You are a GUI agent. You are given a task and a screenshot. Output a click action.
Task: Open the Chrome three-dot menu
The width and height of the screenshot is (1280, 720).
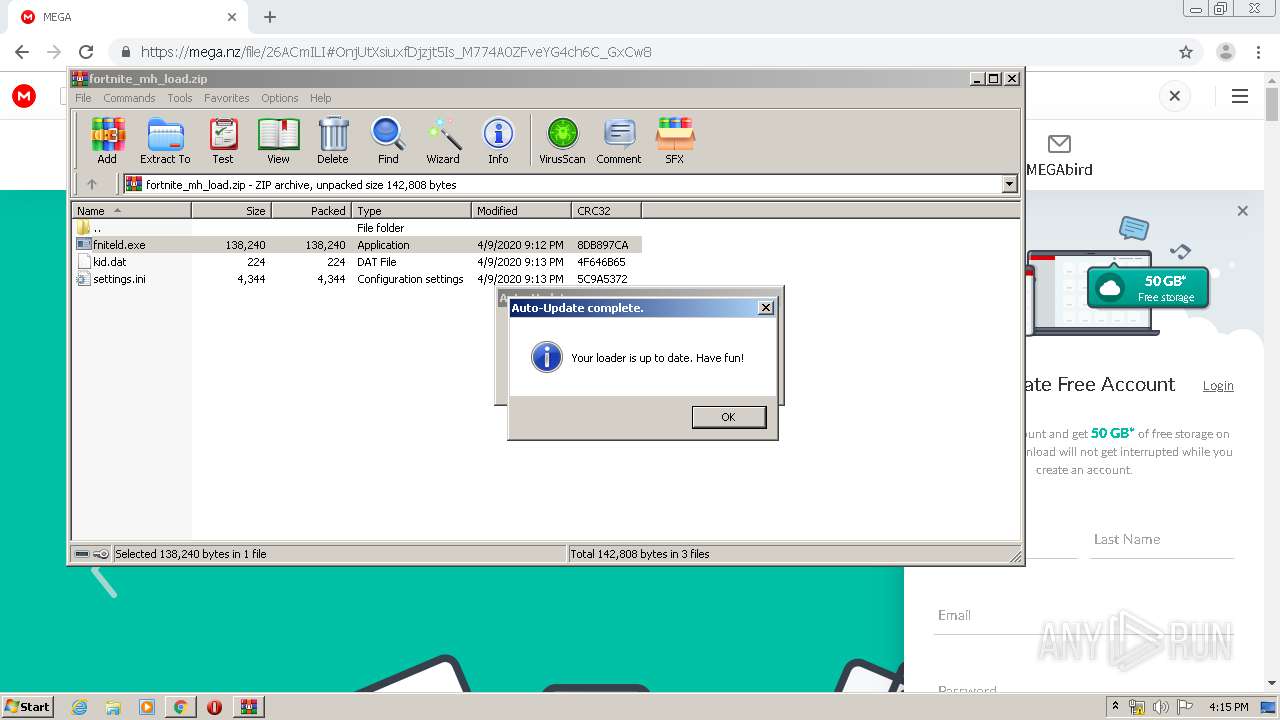(x=1257, y=52)
